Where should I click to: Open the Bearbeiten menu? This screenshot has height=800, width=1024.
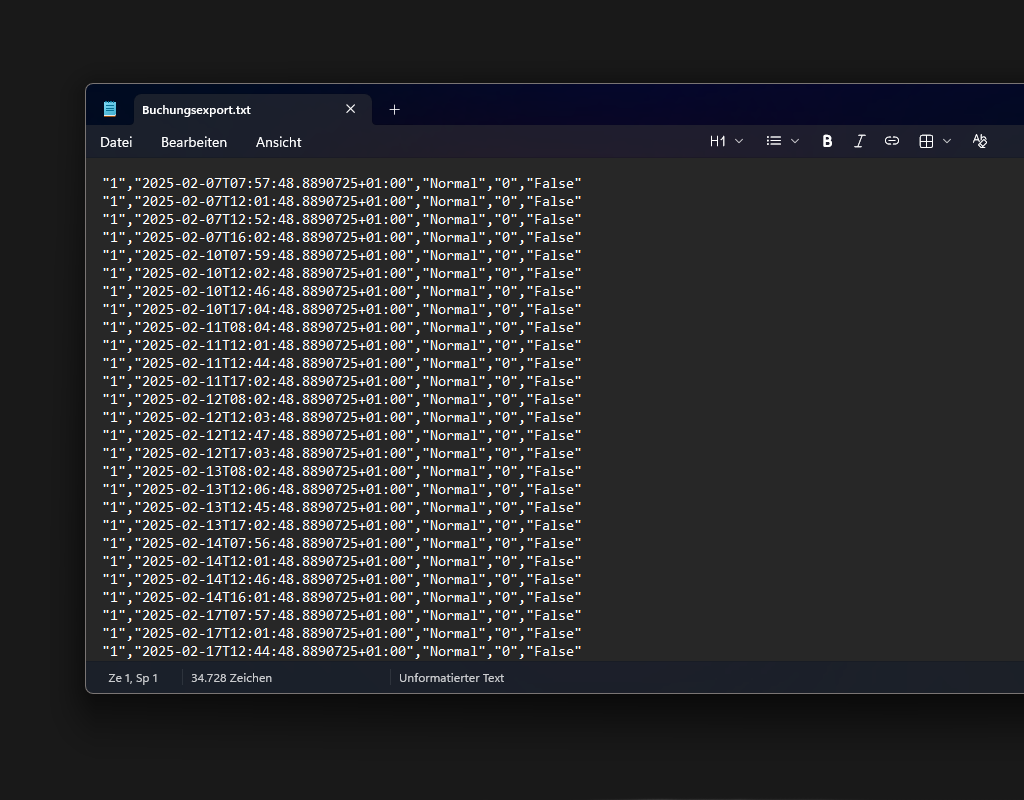click(x=194, y=142)
